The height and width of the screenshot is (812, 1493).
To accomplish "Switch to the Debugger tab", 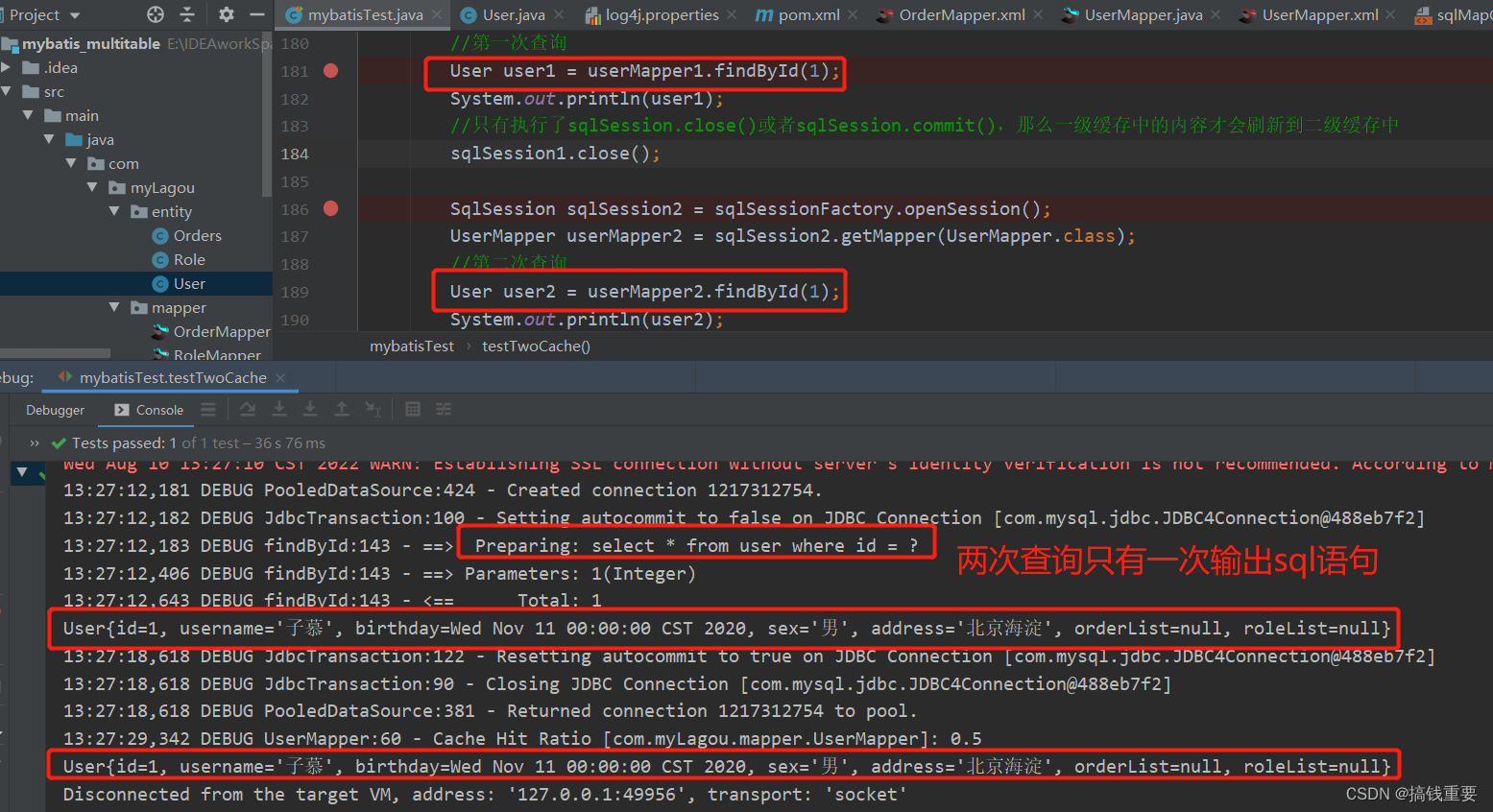I will [x=55, y=410].
